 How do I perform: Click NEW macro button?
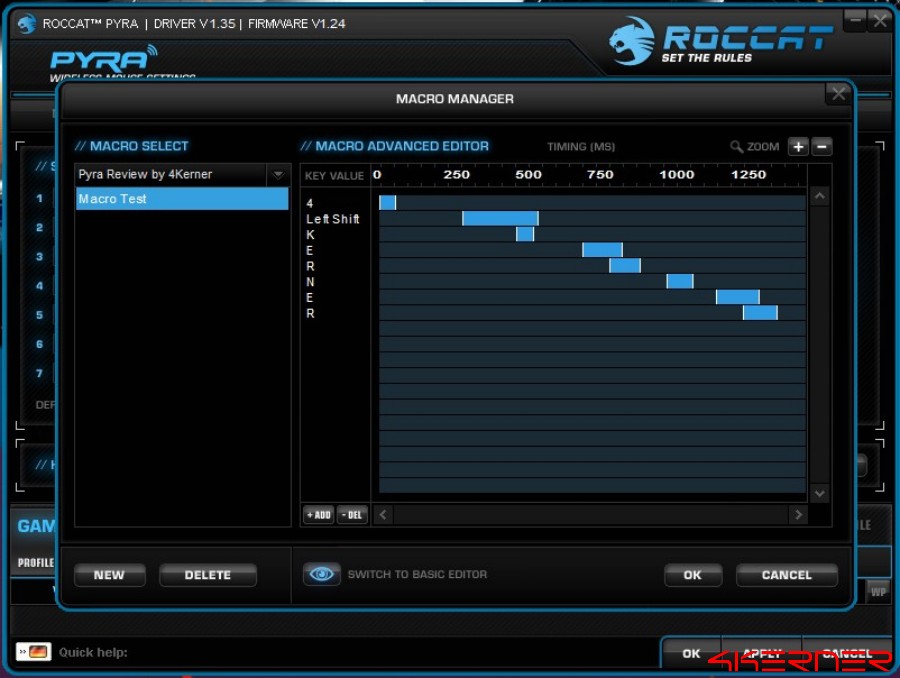110,575
